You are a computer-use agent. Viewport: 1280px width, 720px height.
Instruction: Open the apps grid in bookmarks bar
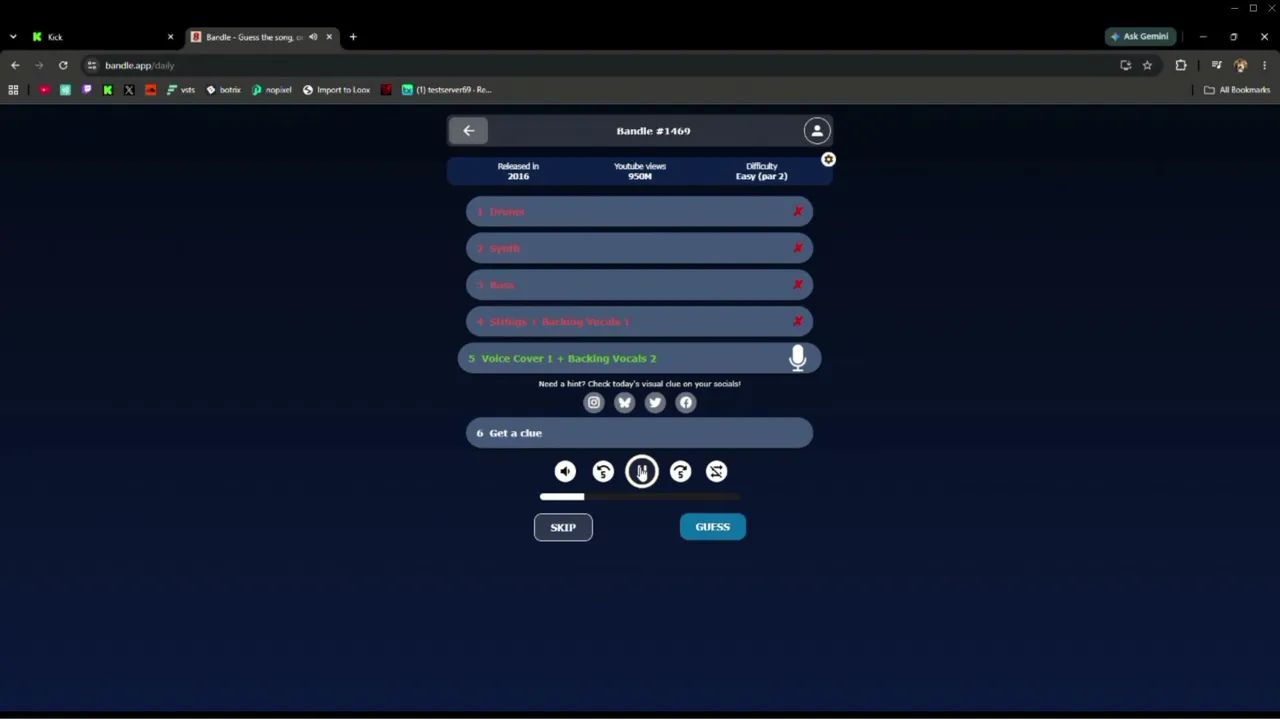coord(13,90)
